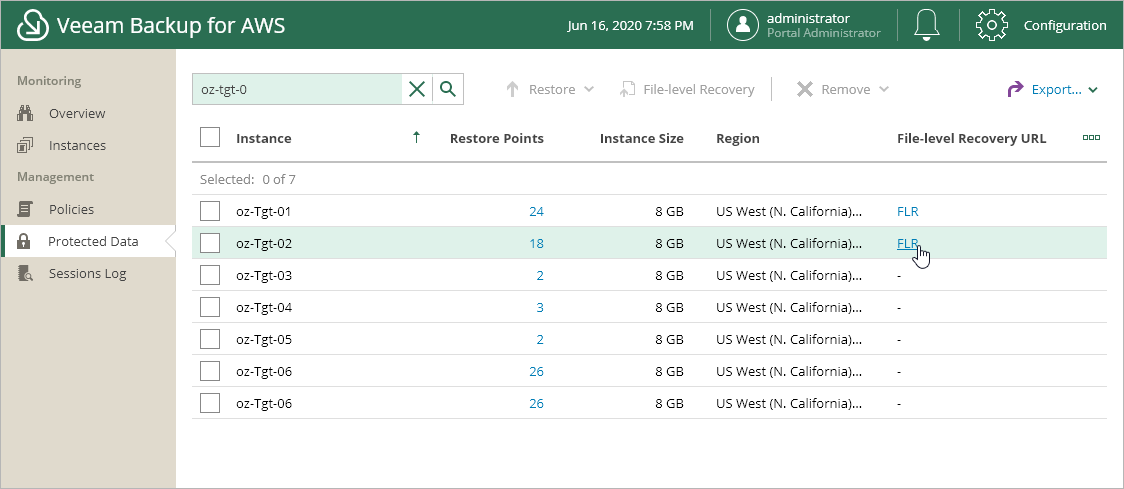Image resolution: width=1124 pixels, height=489 pixels.
Task: Click the magnifier search icon
Action: pos(447,89)
